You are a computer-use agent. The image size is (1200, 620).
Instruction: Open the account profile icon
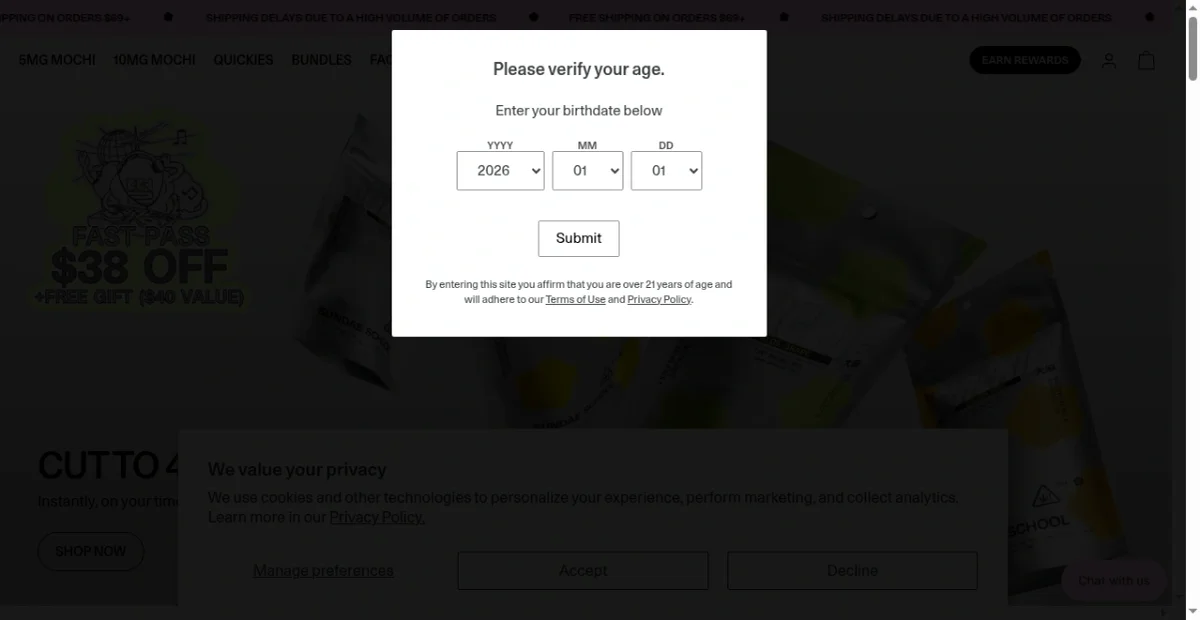pyautogui.click(x=1109, y=61)
